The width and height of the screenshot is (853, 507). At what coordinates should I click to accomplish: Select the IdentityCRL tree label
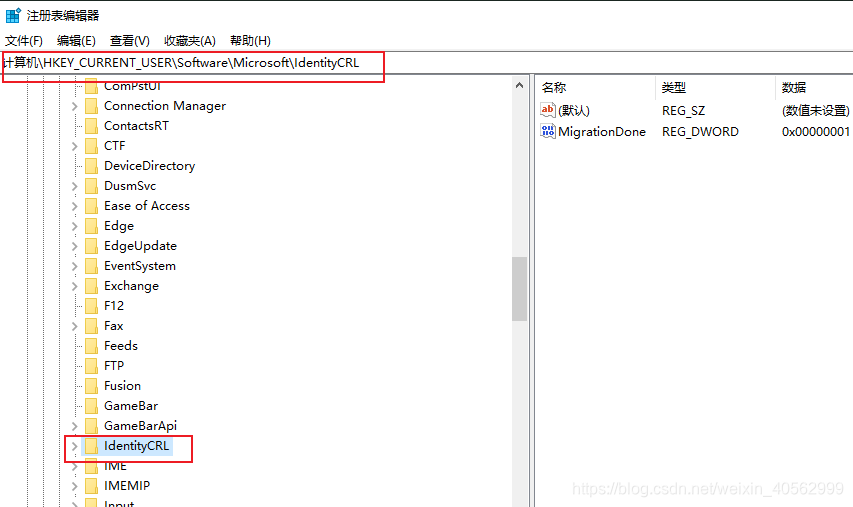pyautogui.click(x=137, y=446)
